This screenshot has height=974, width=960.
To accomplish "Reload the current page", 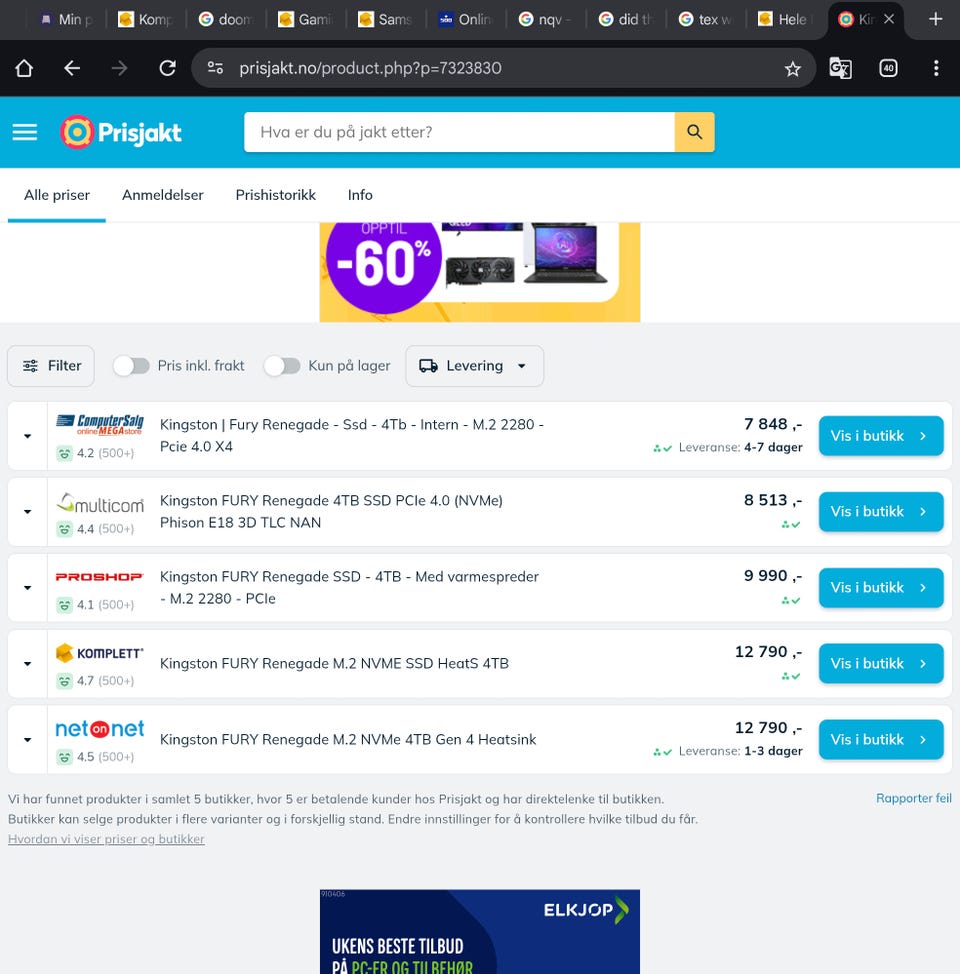I will click(x=168, y=68).
